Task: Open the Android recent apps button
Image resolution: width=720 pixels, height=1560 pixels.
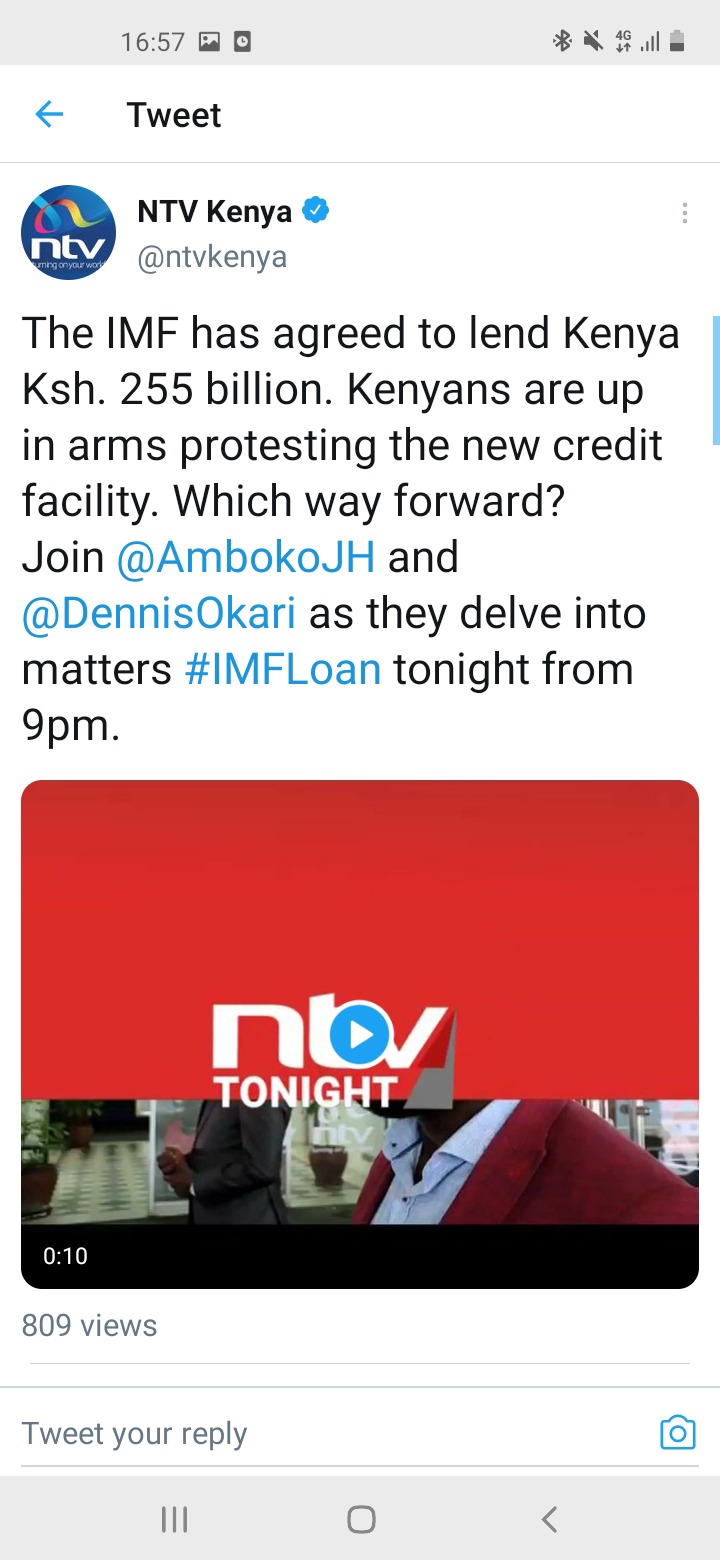Action: point(174,1520)
